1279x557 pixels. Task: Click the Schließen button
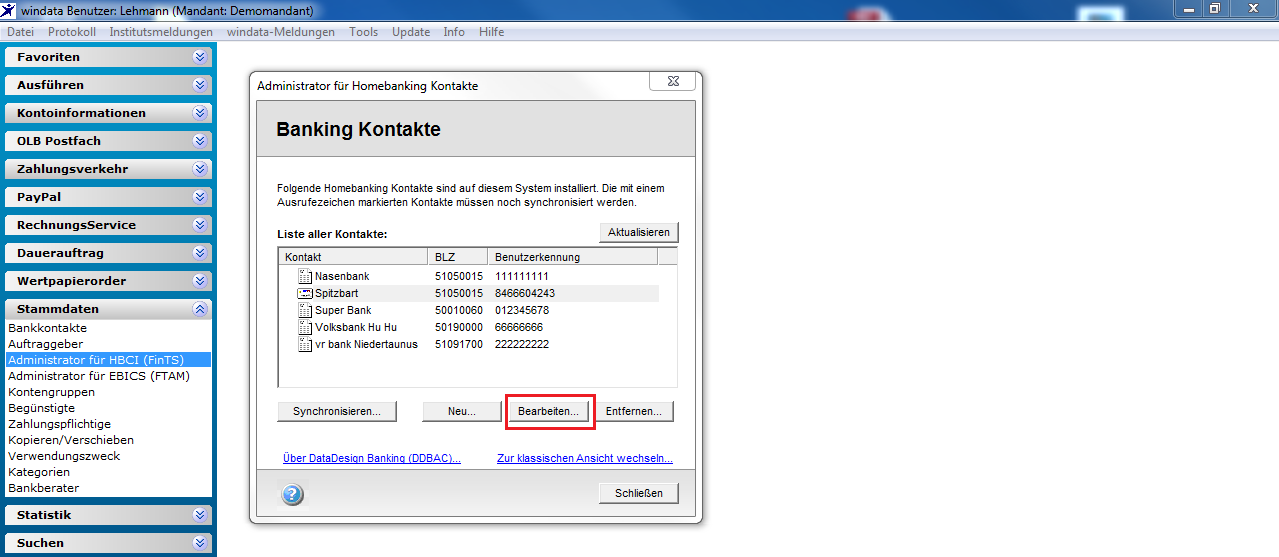pyautogui.click(x=639, y=493)
